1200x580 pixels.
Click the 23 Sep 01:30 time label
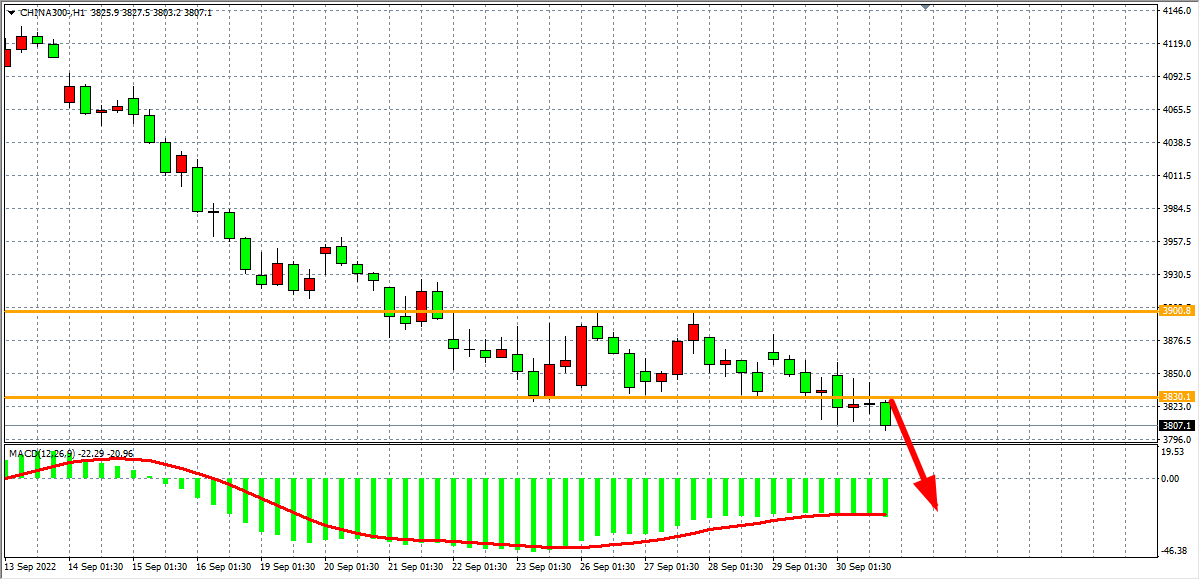(542, 567)
